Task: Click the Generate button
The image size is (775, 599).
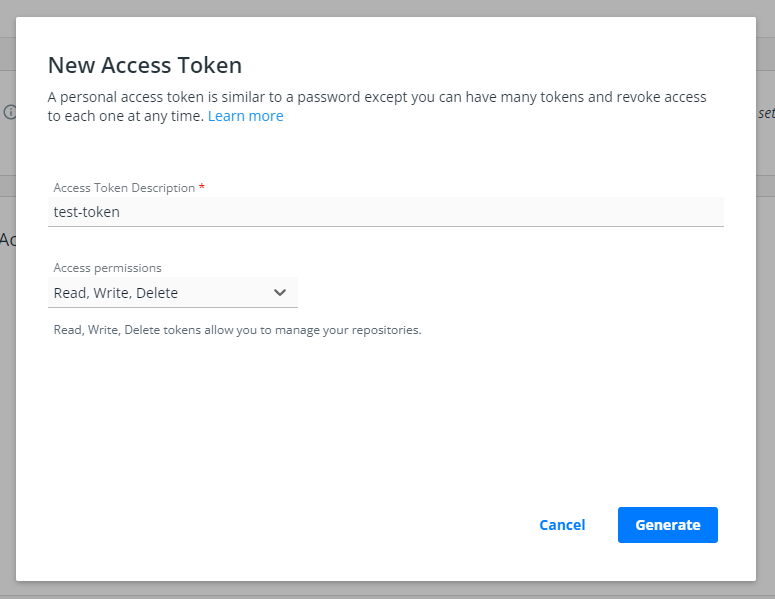Action: pos(667,525)
